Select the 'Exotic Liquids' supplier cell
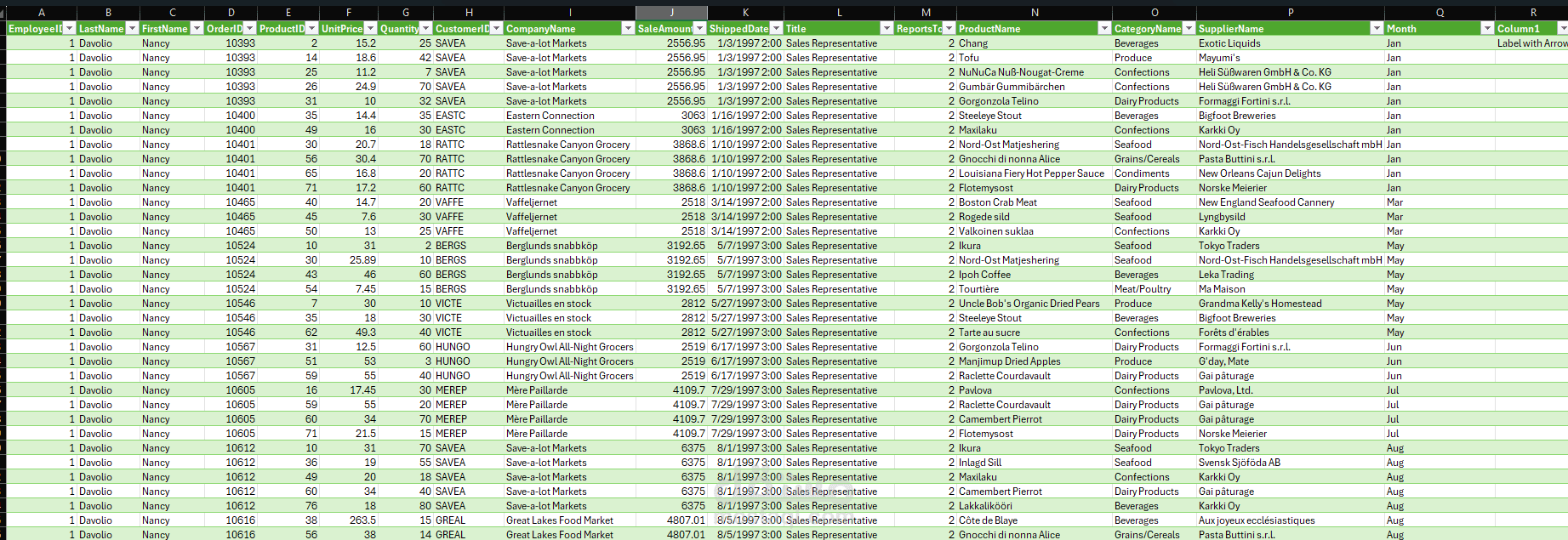The height and width of the screenshot is (540, 1568). click(x=1290, y=43)
